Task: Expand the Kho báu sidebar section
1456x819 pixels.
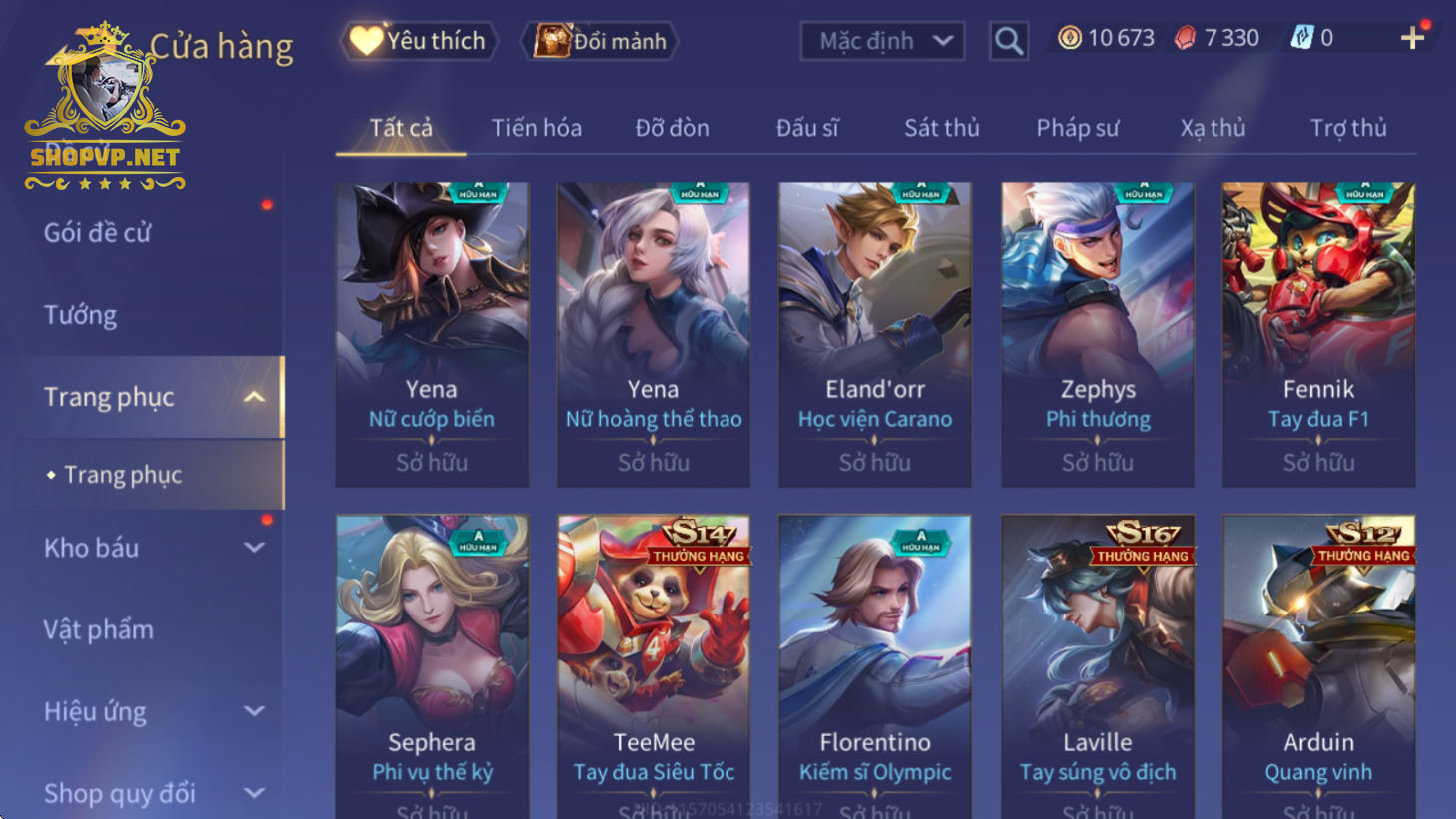Action: (255, 548)
